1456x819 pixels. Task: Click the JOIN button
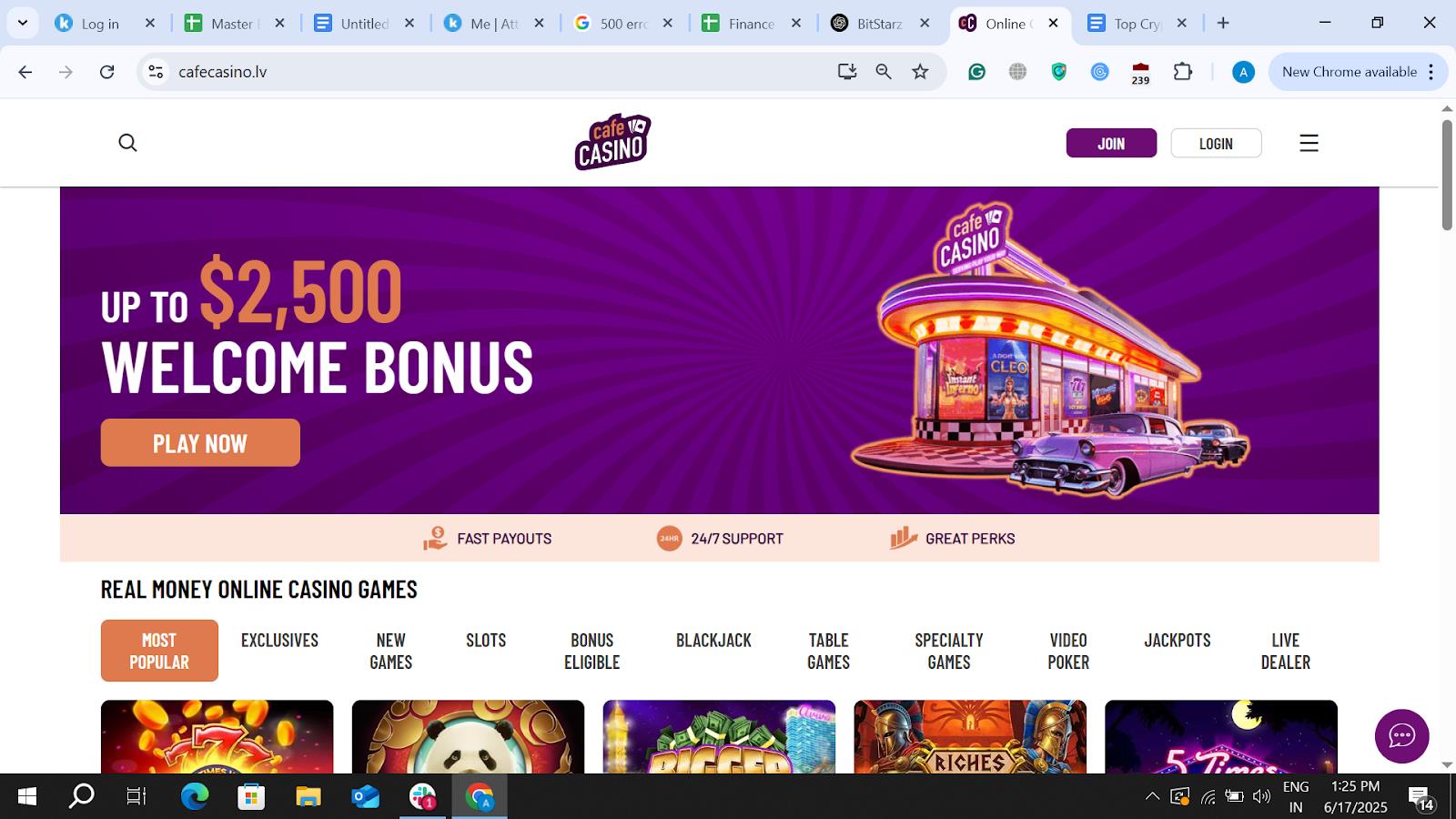click(x=1111, y=143)
